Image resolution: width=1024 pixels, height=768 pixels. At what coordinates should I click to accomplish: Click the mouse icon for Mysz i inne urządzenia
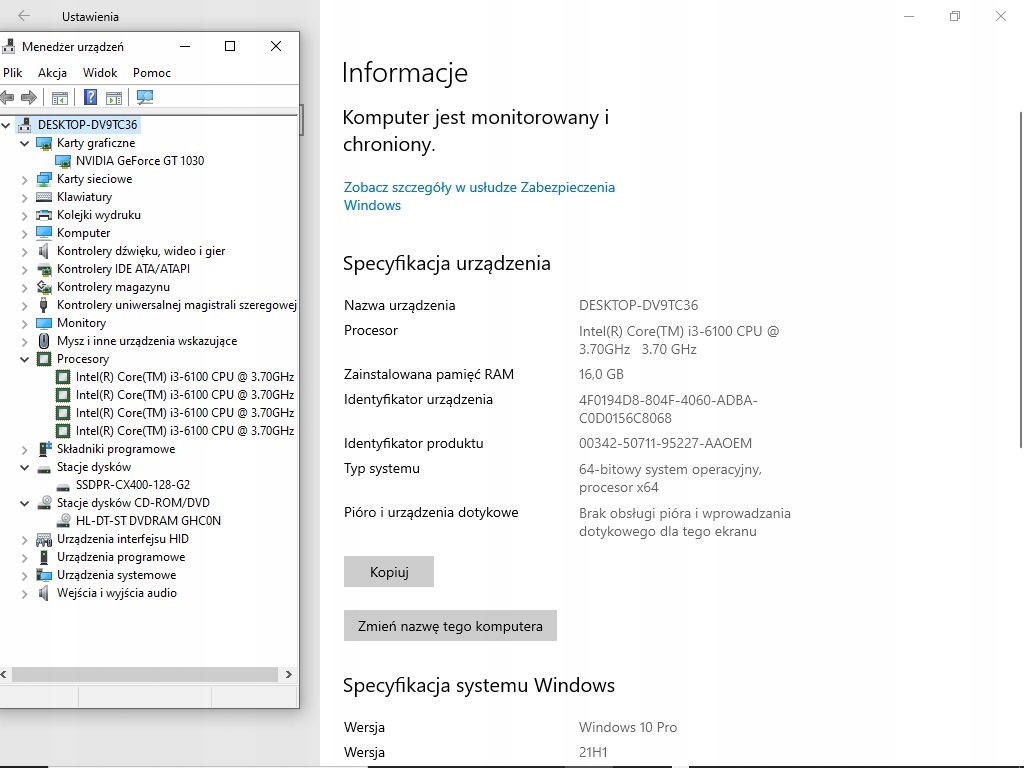click(44, 341)
